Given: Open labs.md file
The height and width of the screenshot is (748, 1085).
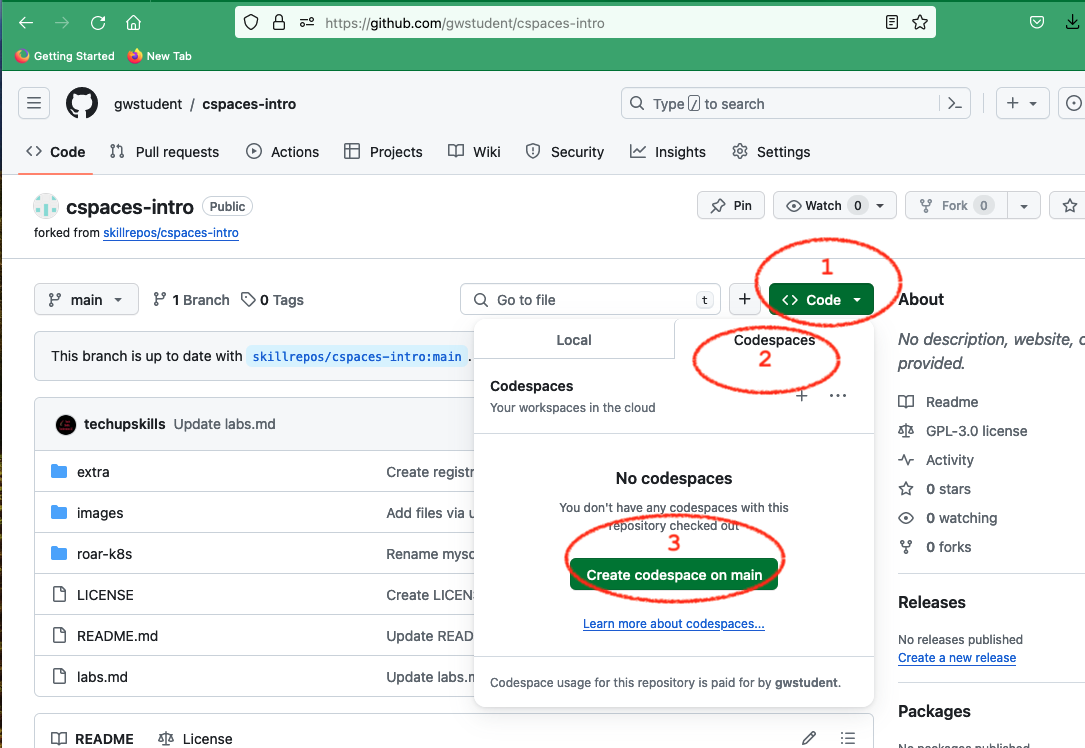Looking at the screenshot, I should (x=102, y=677).
